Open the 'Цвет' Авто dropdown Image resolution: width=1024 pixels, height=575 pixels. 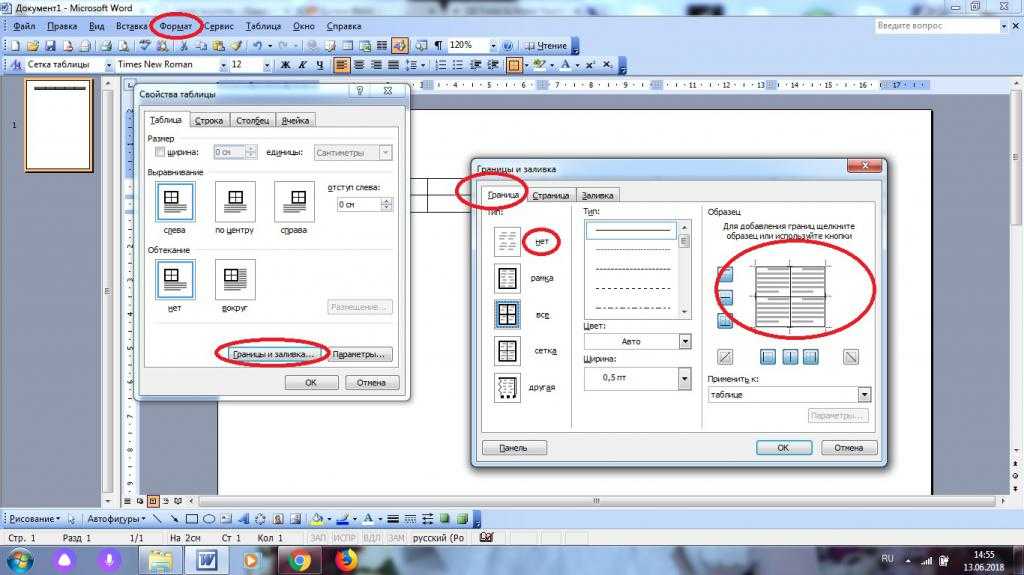pyautogui.click(x=684, y=341)
